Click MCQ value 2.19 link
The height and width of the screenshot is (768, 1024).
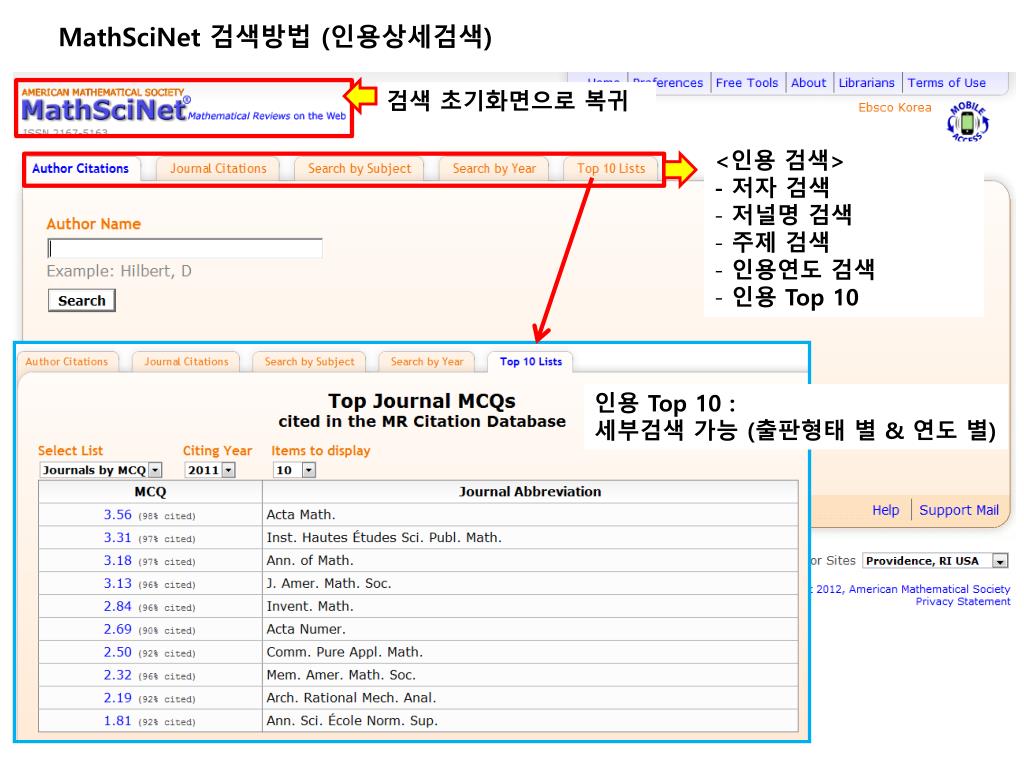118,697
